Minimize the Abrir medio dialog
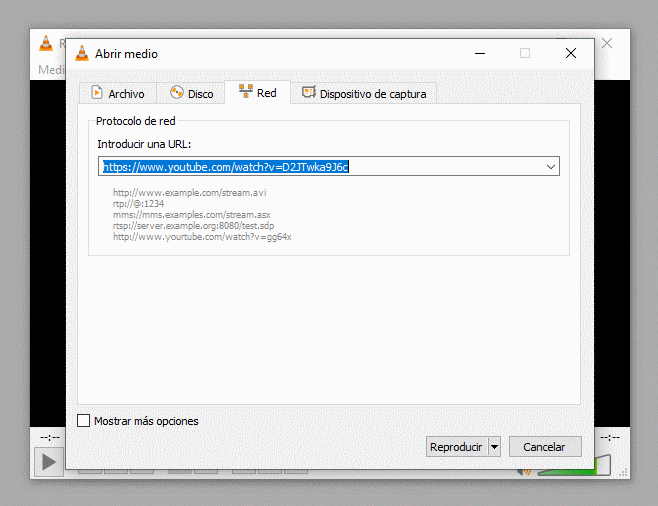The width and height of the screenshot is (658, 506). click(x=480, y=53)
